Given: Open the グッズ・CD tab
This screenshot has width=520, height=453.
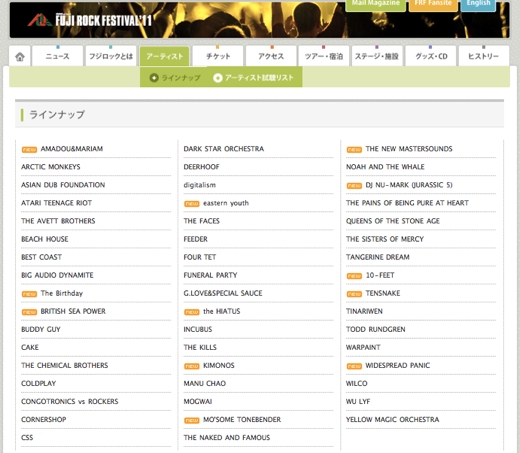Looking at the screenshot, I should click(x=431, y=56).
